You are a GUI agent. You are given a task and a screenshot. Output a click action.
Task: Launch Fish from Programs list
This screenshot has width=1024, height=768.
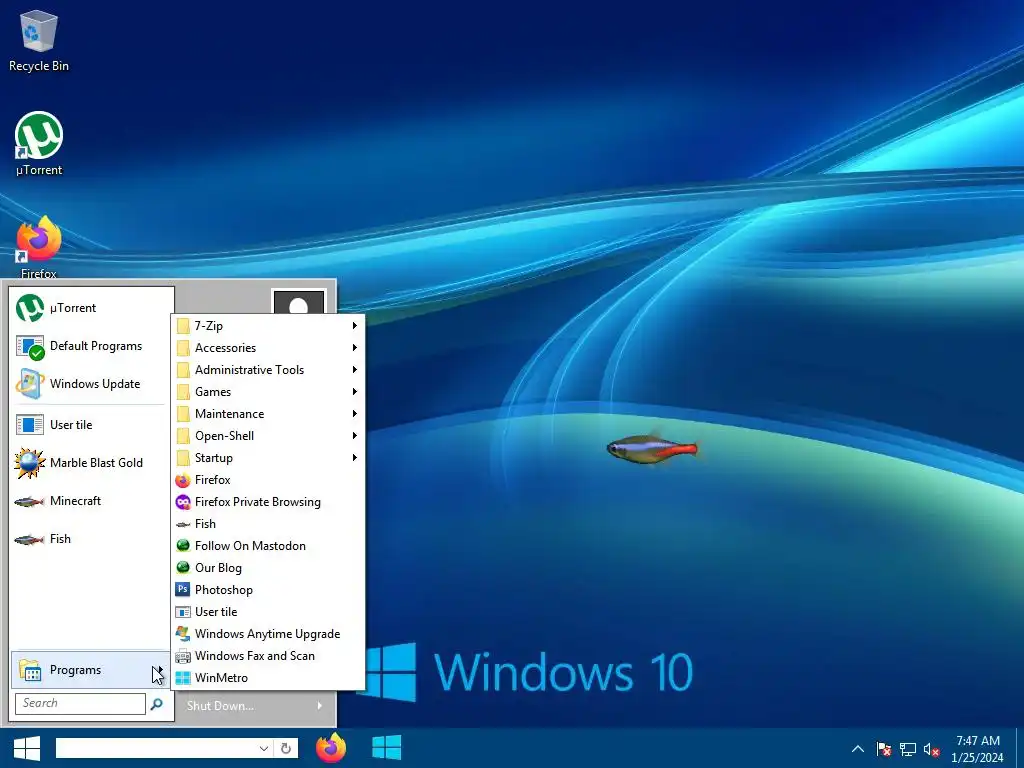coord(268,524)
